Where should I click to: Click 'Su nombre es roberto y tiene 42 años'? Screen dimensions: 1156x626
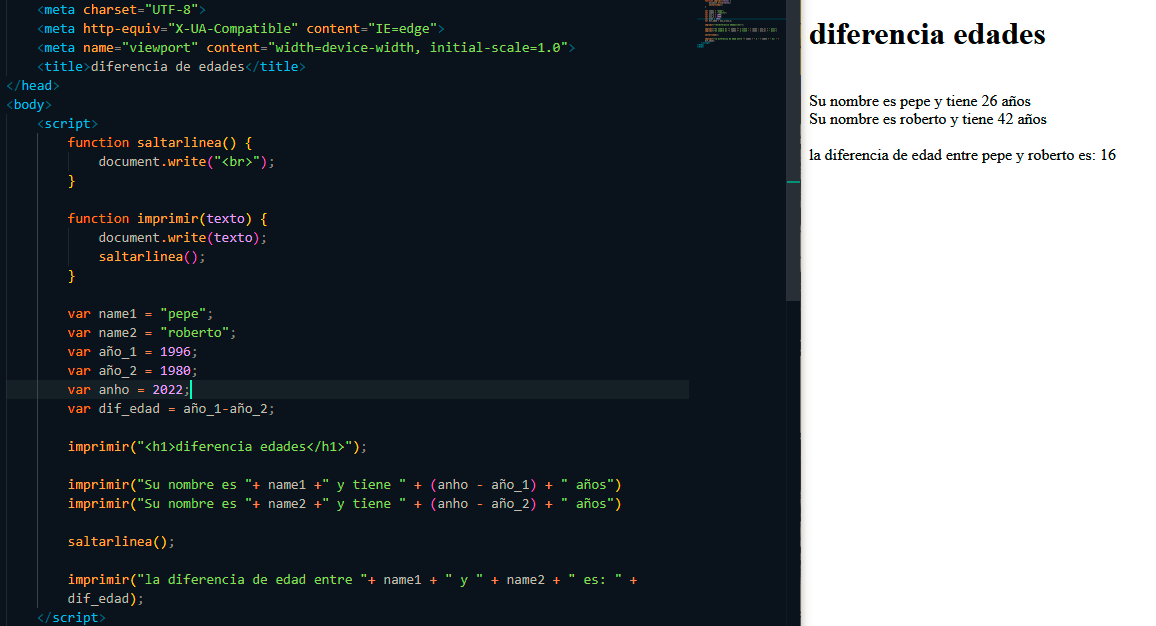[927, 119]
